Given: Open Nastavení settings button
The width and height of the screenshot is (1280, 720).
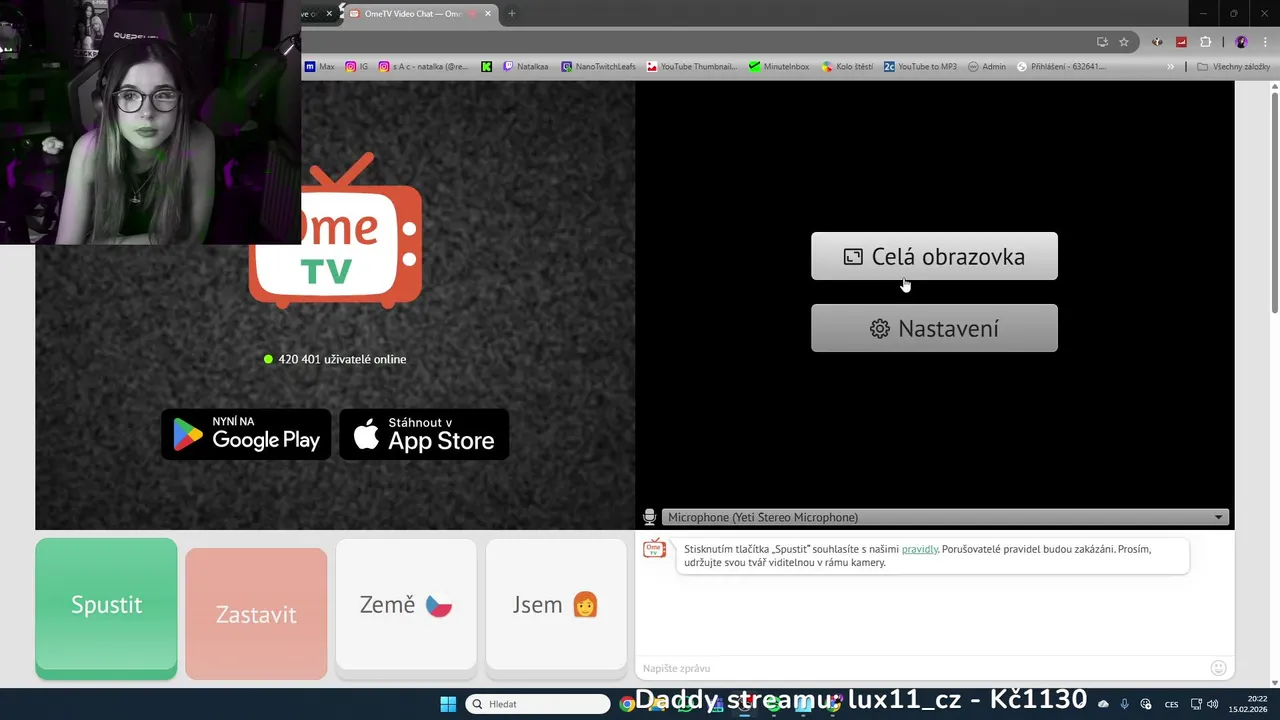Looking at the screenshot, I should [934, 328].
